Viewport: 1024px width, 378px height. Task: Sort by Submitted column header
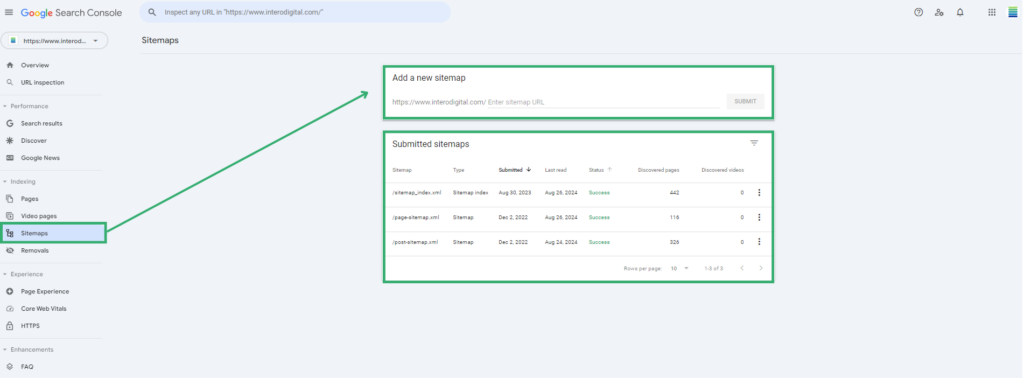515,170
